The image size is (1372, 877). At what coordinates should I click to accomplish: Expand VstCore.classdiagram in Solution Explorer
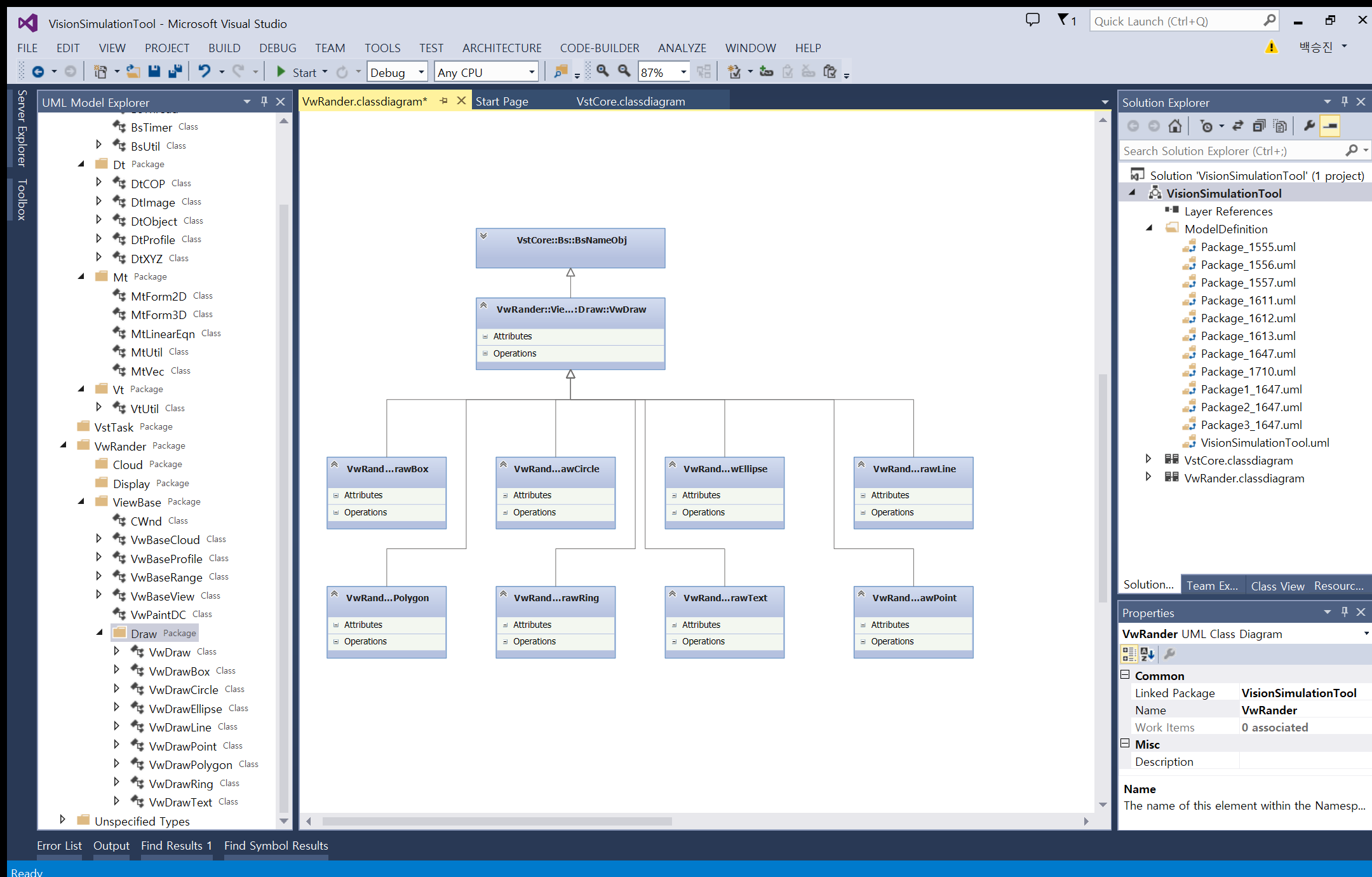coord(1148,459)
